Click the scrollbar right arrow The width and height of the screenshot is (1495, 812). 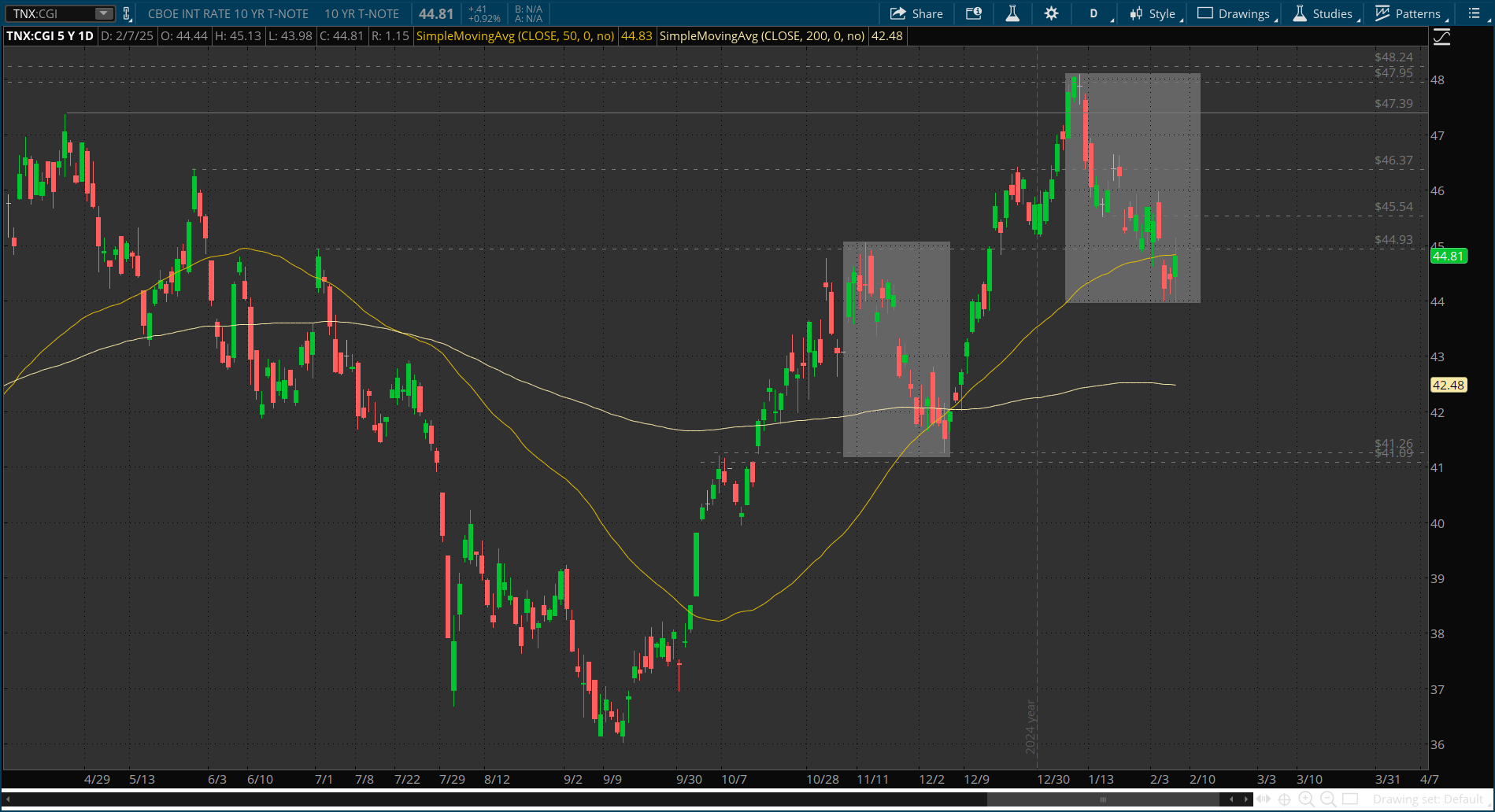[1245, 799]
